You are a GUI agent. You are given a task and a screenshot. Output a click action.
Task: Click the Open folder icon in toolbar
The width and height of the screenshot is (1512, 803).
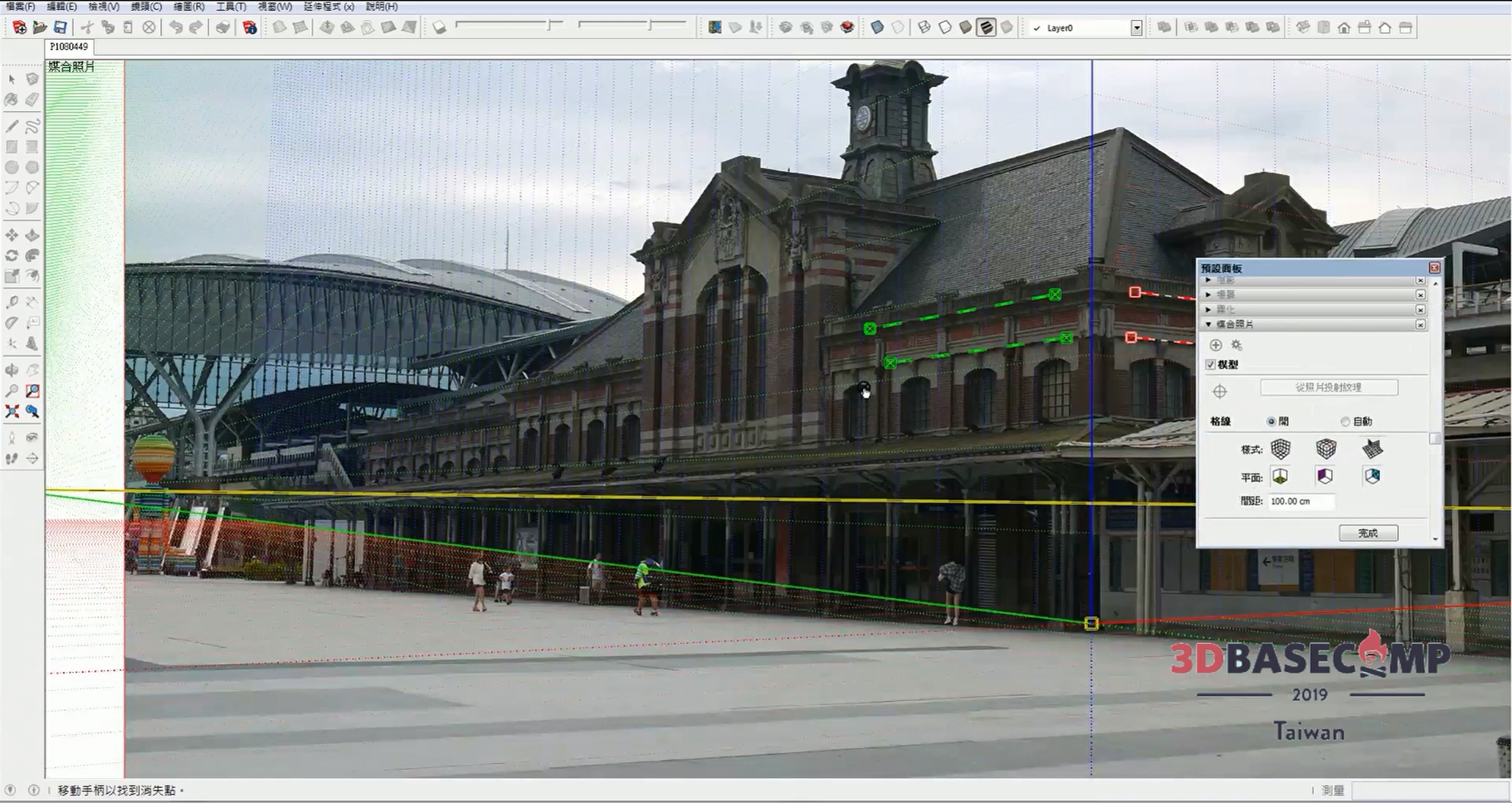click(40, 27)
